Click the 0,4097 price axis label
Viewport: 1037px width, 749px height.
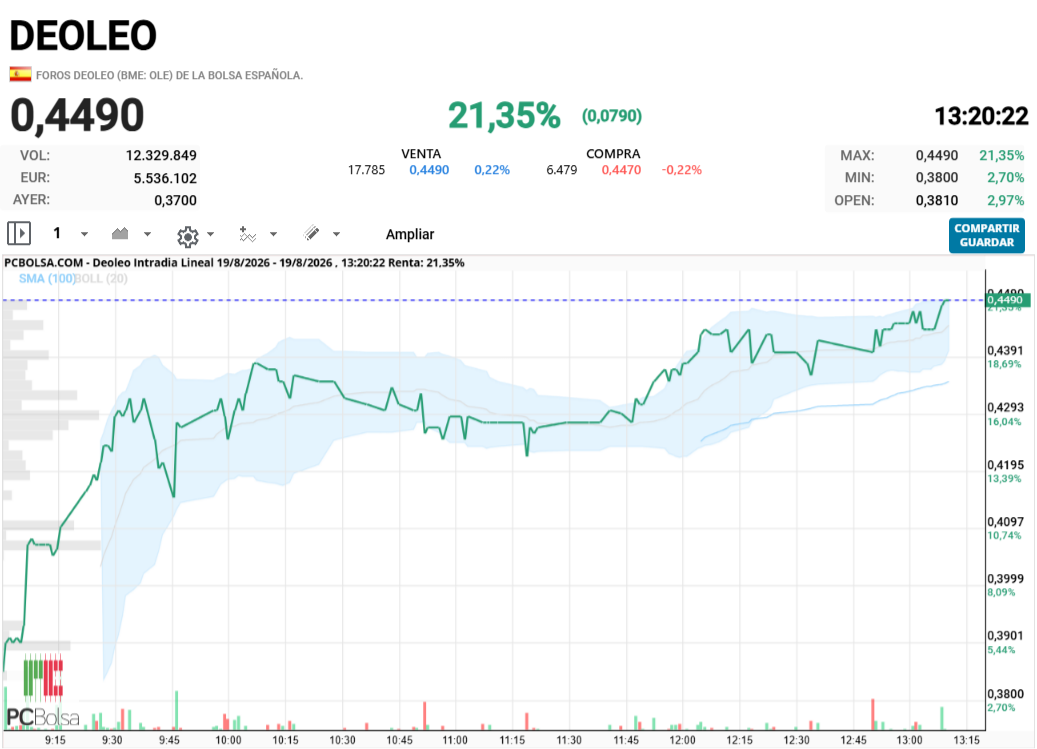coord(1005,522)
